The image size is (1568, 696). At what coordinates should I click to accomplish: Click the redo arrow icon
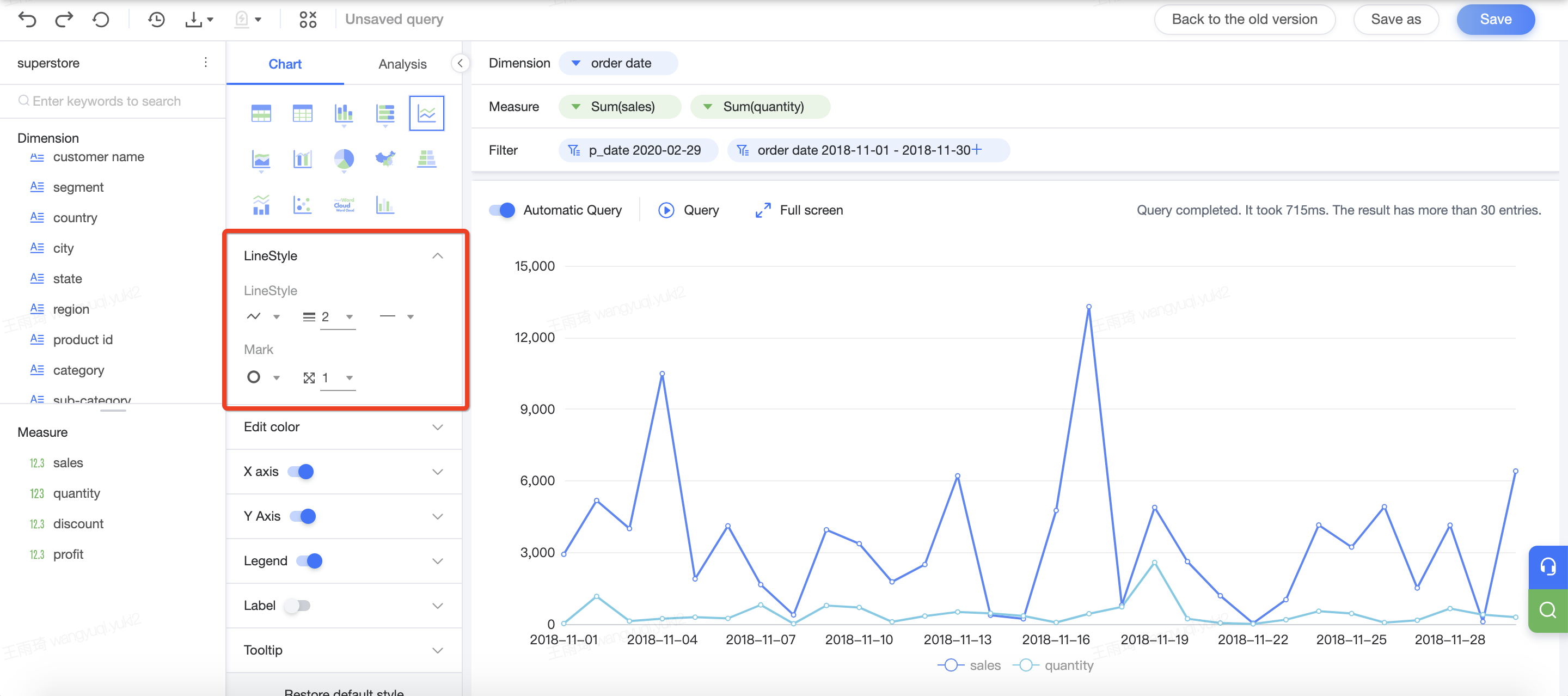coord(64,20)
